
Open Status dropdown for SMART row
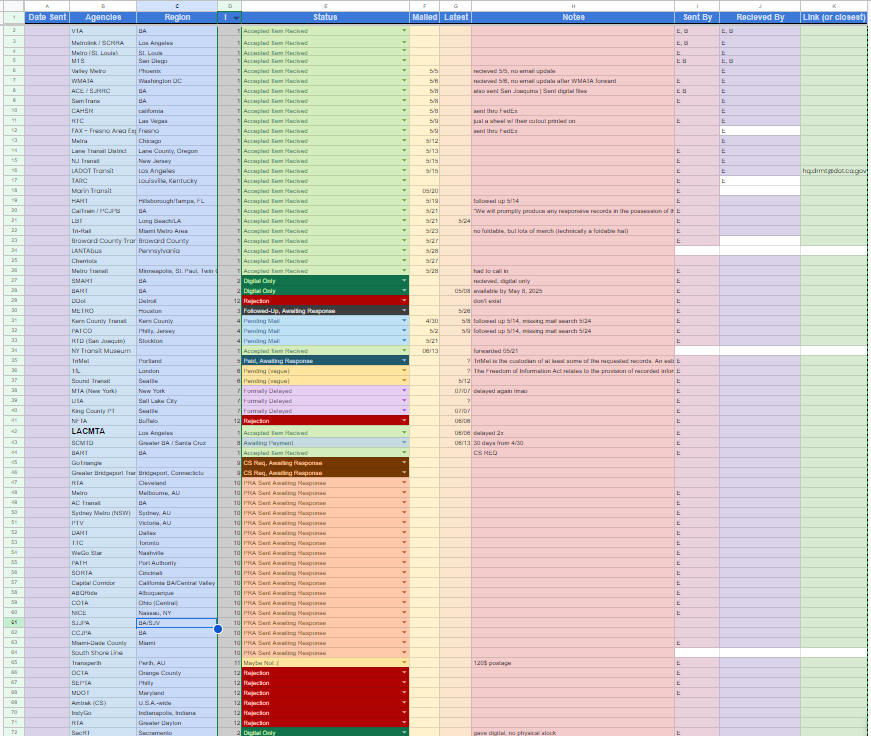tap(404, 281)
